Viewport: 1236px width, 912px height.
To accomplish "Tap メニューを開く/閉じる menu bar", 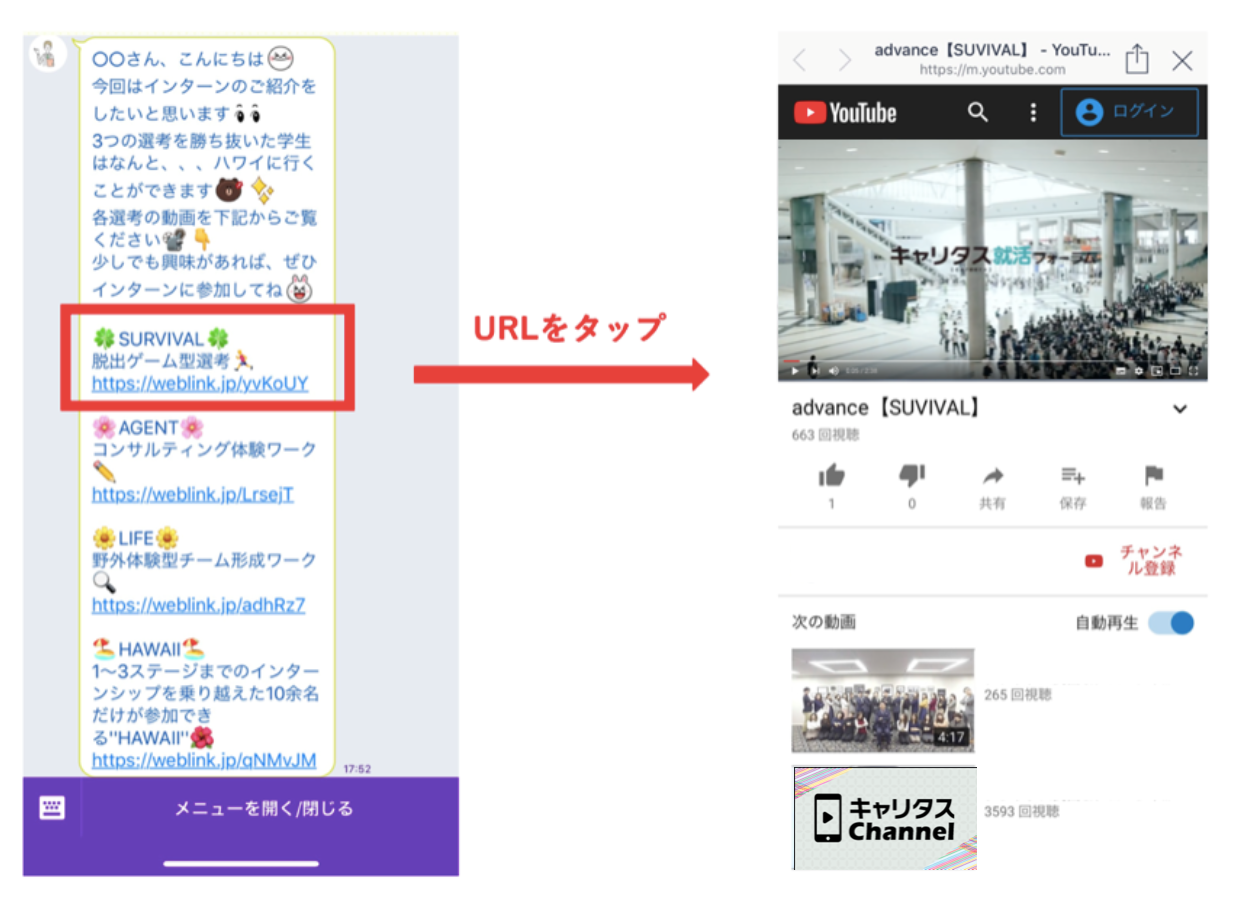I will (265, 808).
